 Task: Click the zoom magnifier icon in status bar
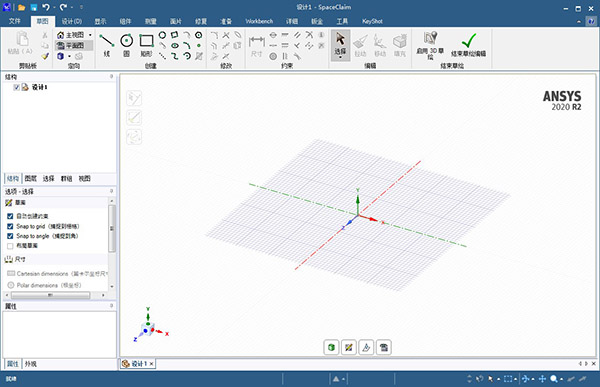(x=553, y=379)
